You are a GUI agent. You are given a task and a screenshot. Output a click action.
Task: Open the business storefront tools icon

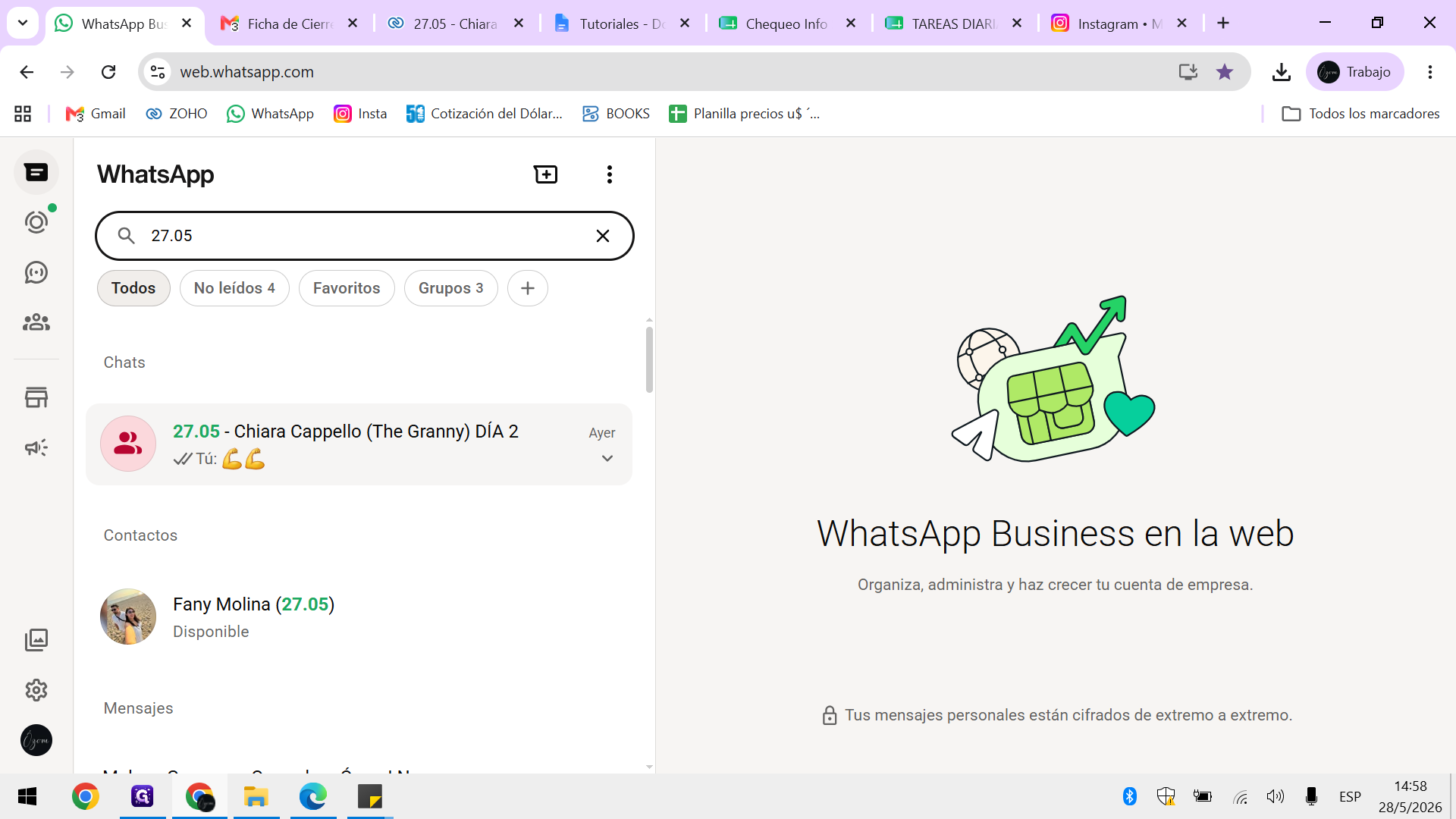(36, 397)
